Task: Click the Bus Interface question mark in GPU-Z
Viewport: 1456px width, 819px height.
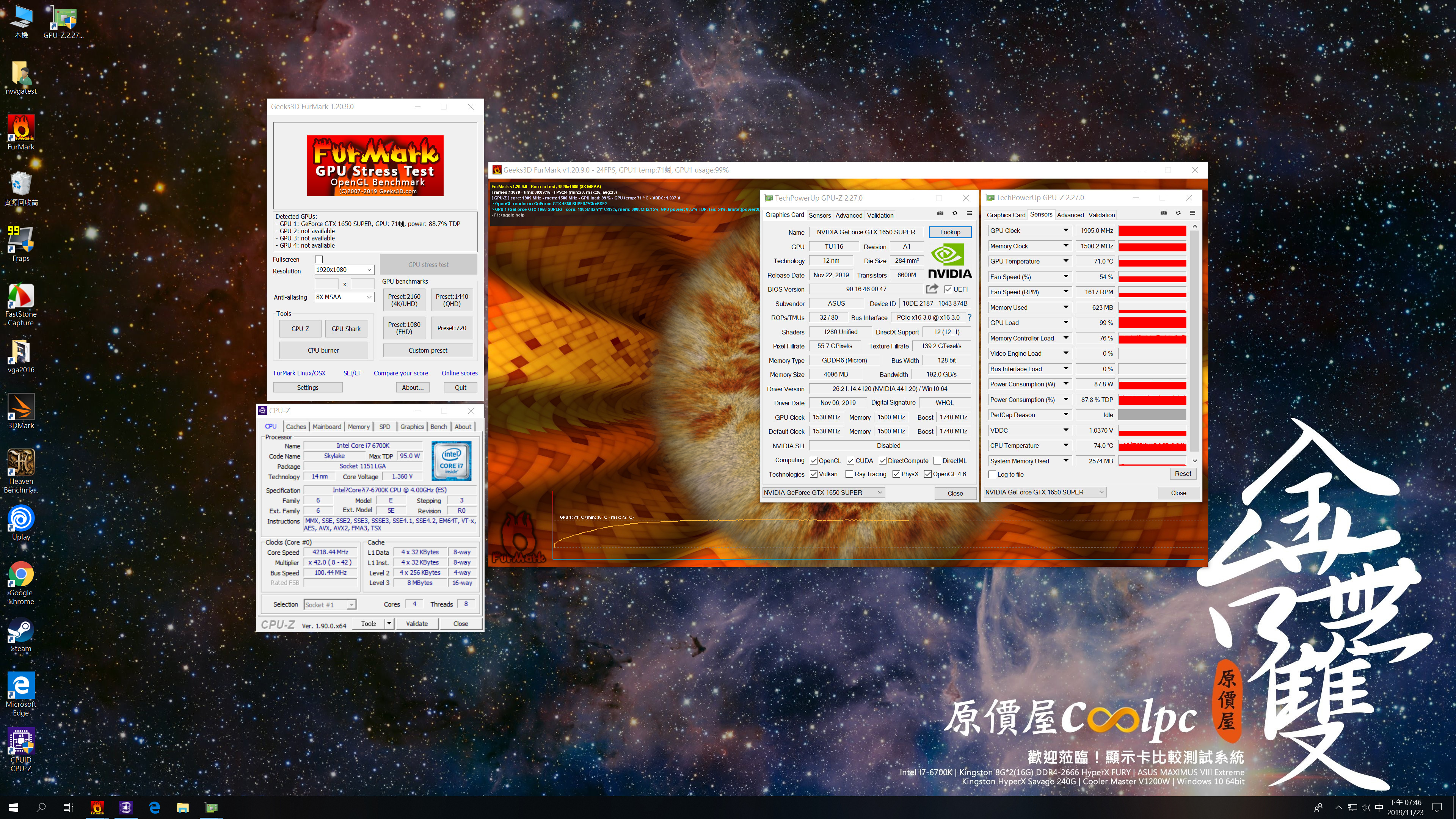Action: pyautogui.click(x=970, y=318)
